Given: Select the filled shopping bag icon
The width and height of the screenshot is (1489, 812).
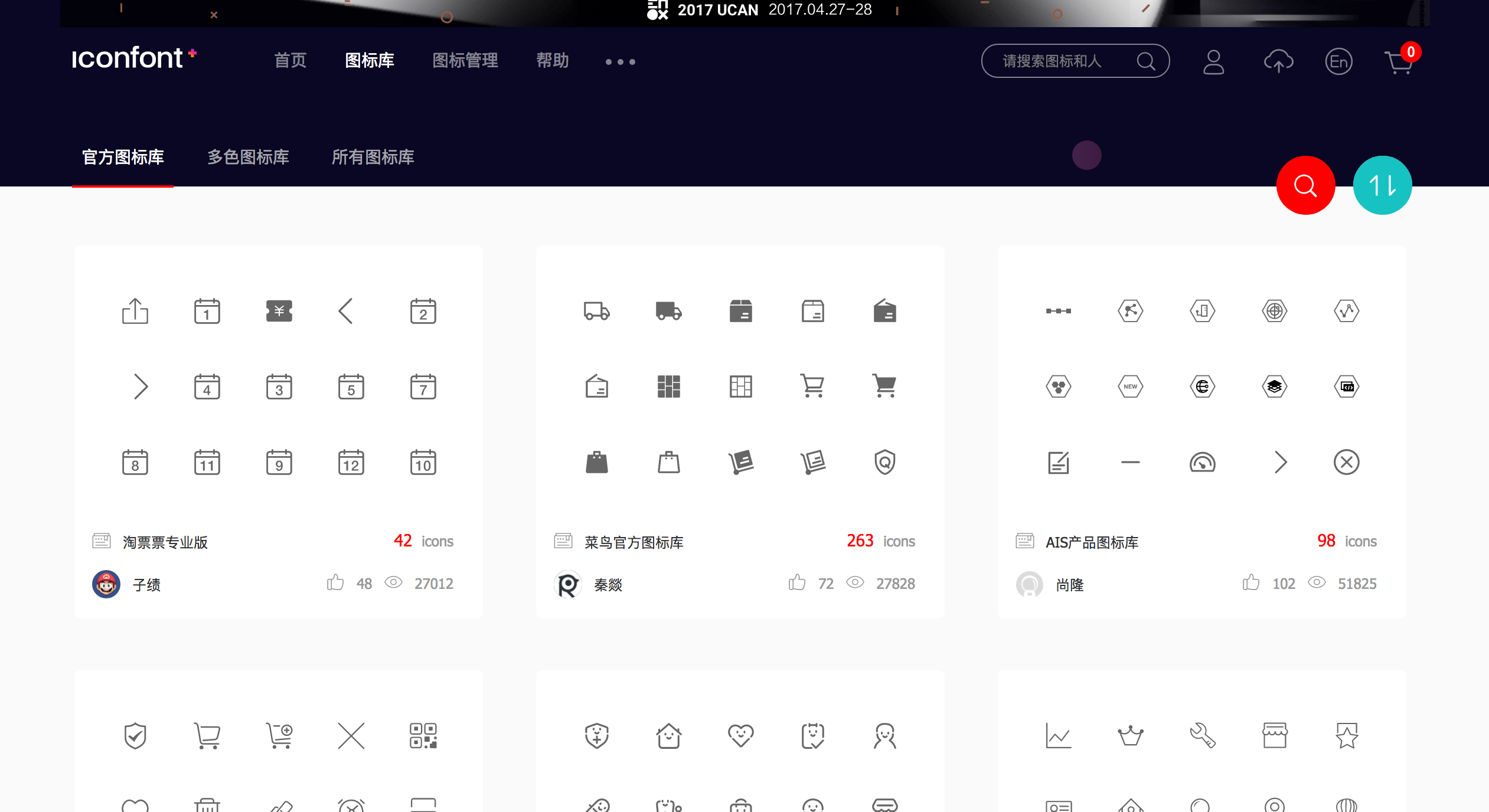Looking at the screenshot, I should pos(597,462).
